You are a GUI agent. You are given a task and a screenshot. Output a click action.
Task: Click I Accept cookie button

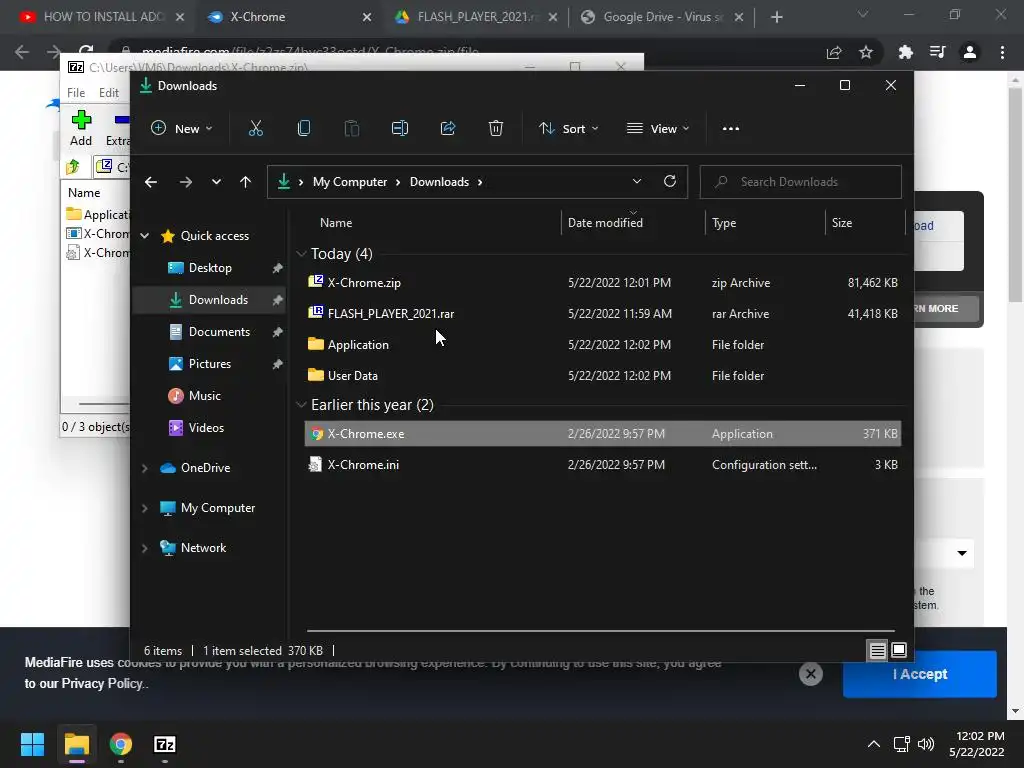coord(920,674)
